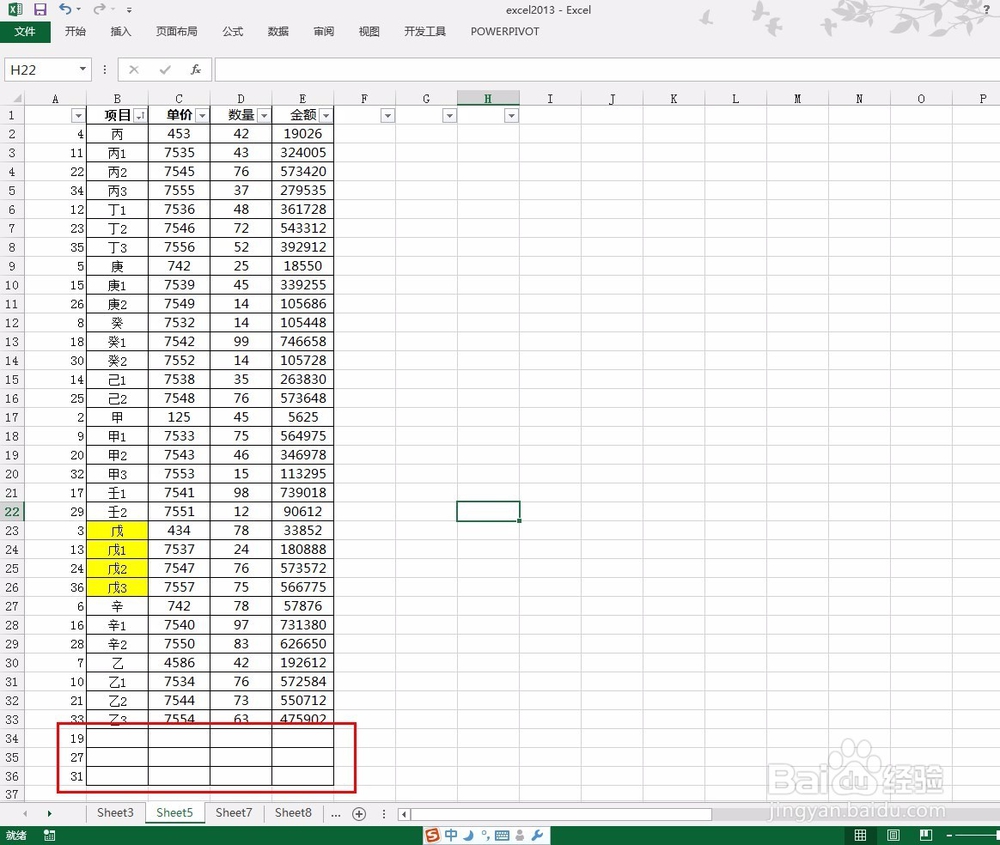1000x845 pixels.
Task: Switch to the 数据 ribbon tab
Action: pyautogui.click(x=277, y=31)
